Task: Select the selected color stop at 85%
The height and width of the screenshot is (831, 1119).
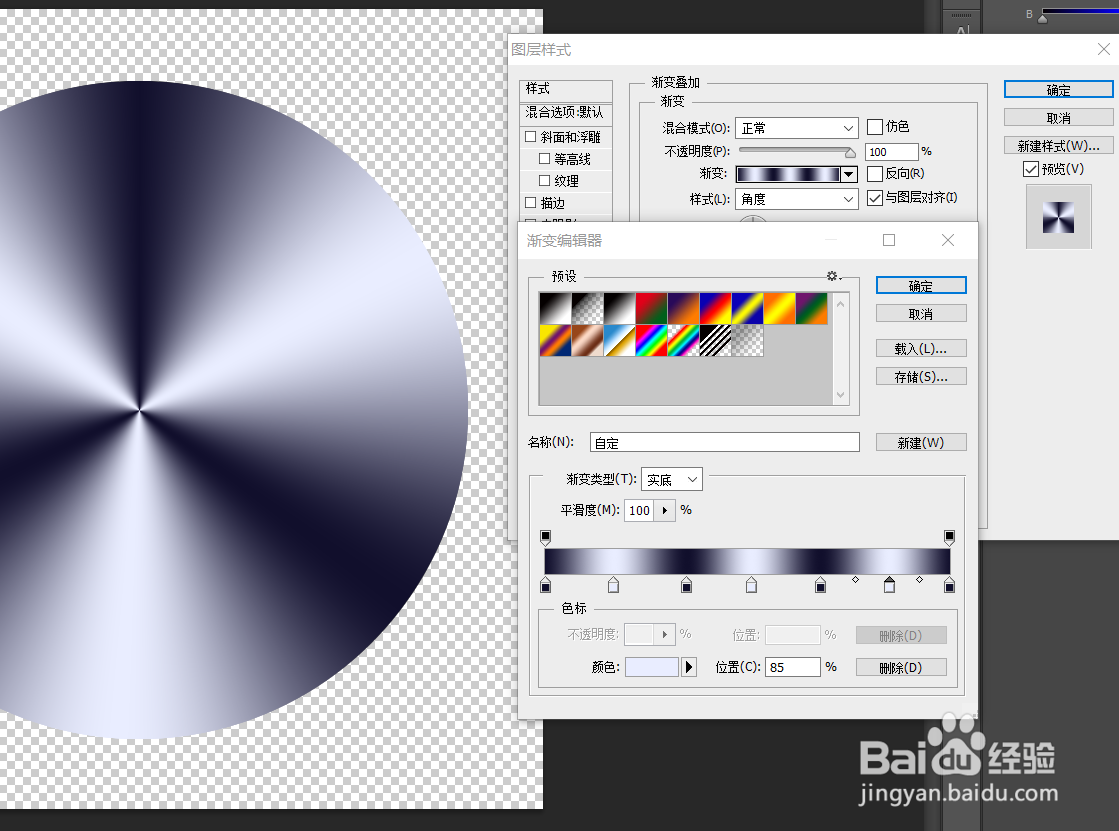Action: tap(889, 585)
